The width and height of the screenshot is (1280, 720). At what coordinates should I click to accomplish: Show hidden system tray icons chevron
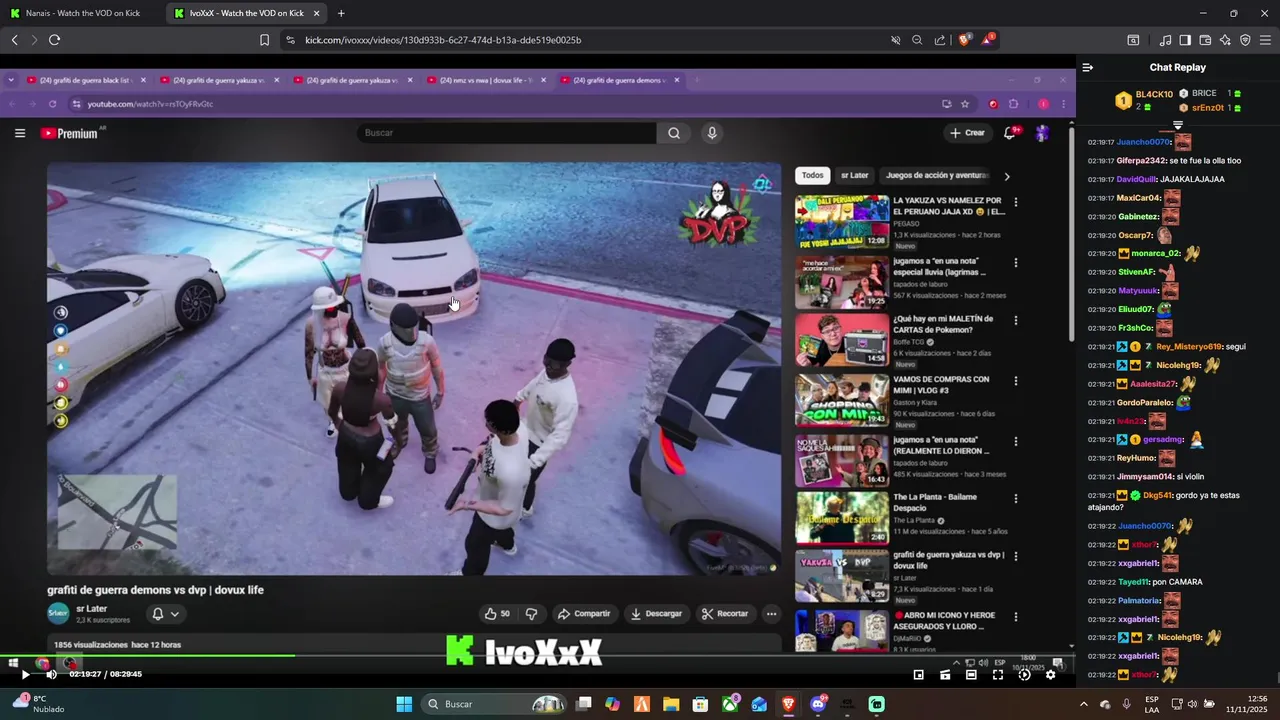pos(1083,704)
